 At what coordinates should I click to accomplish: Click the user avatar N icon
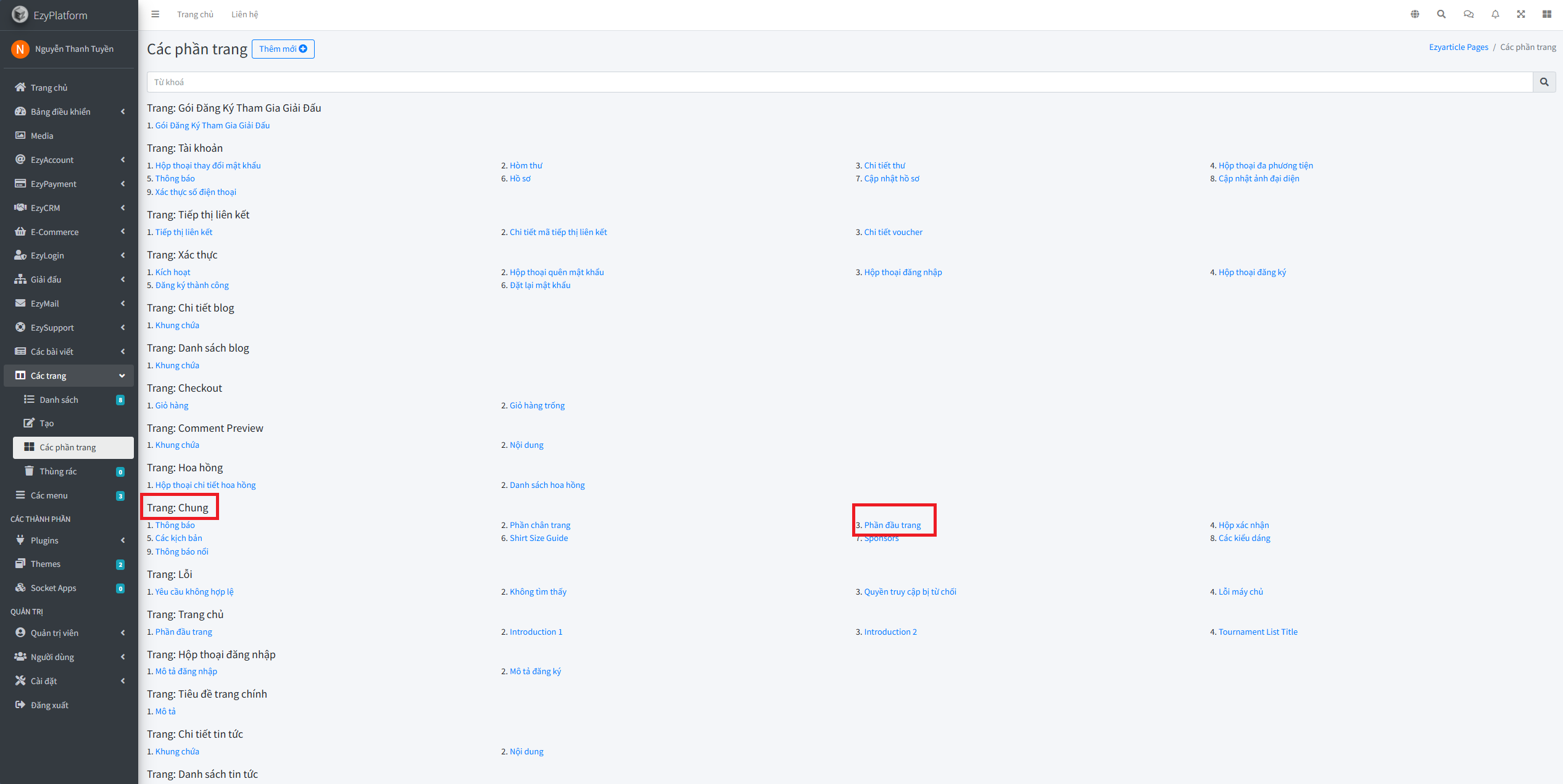click(20, 49)
